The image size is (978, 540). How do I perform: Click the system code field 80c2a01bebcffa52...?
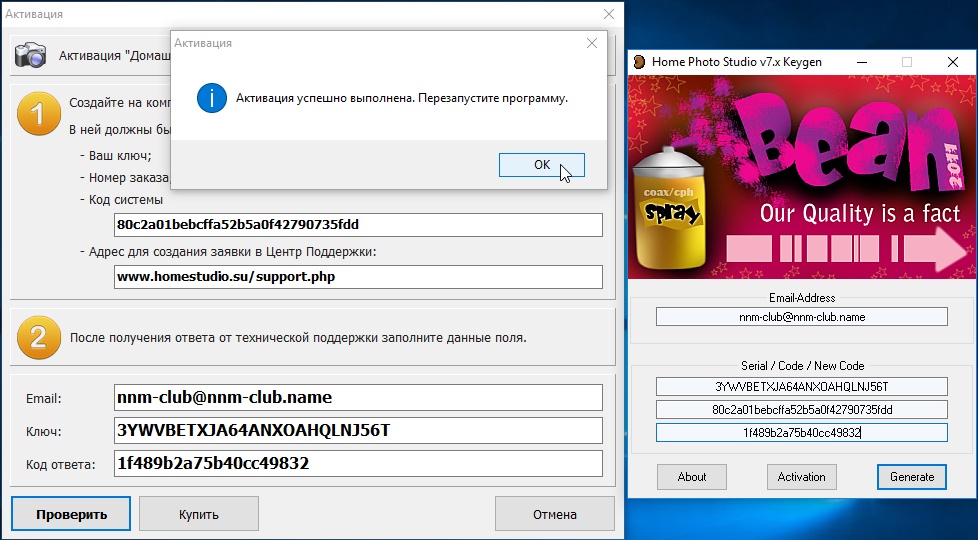click(358, 224)
